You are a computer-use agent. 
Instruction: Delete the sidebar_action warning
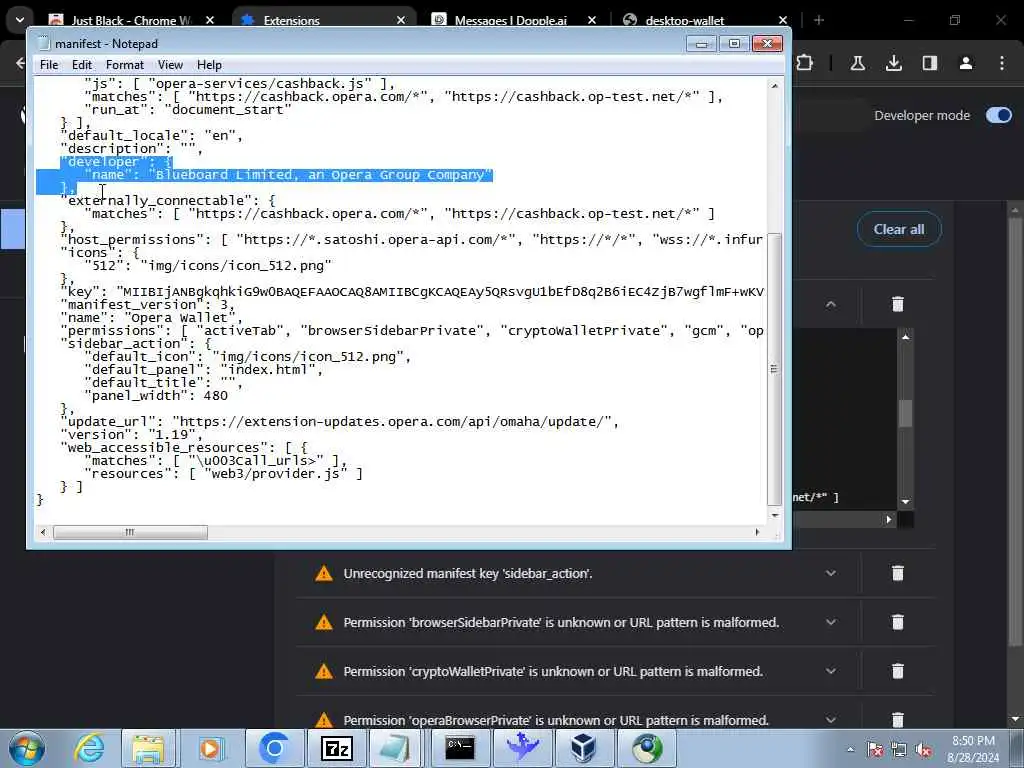[898, 573]
